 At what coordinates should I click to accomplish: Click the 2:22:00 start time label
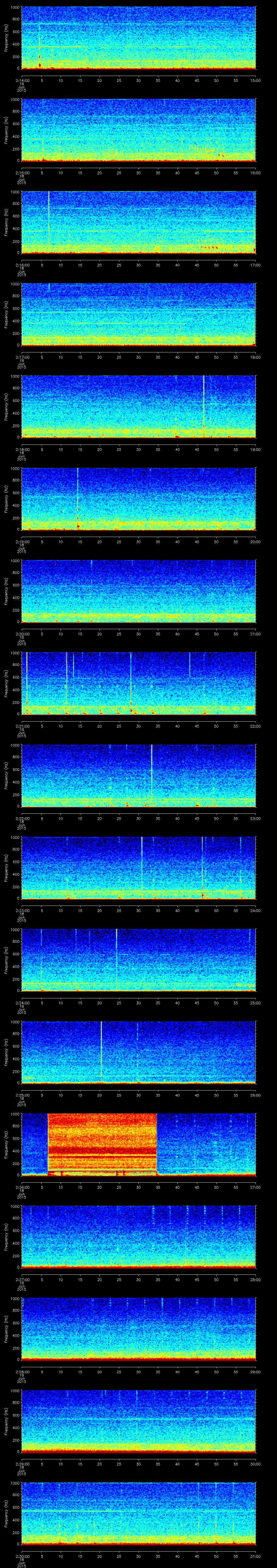click(x=22, y=818)
